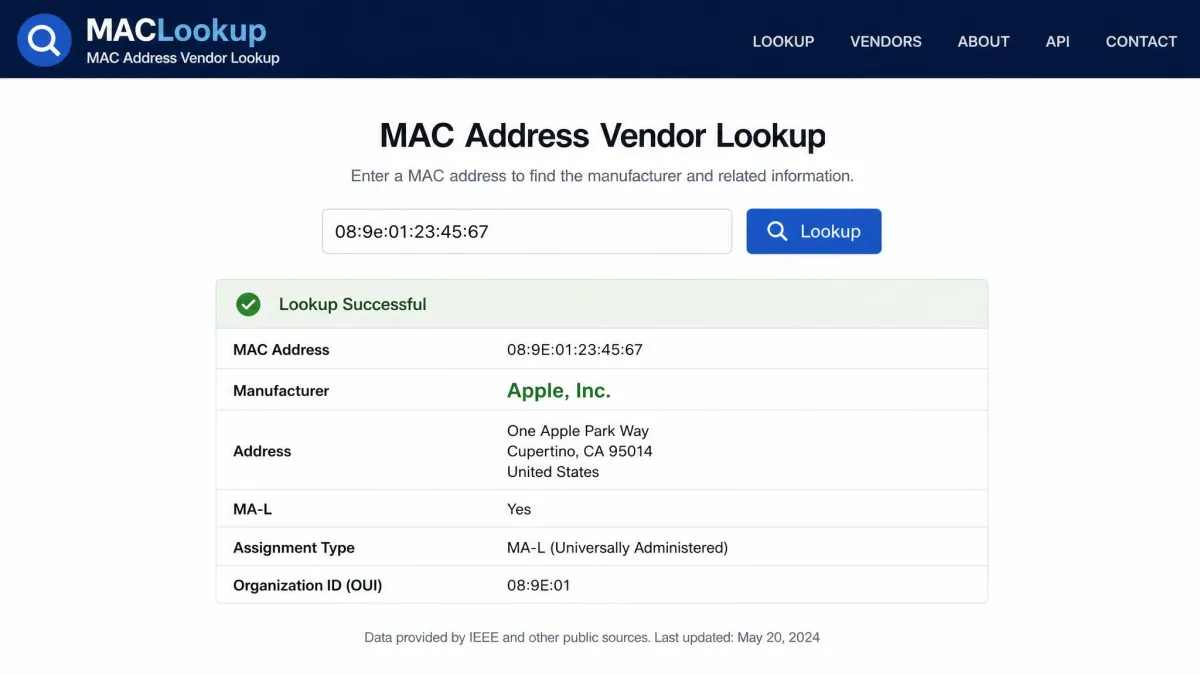Click the 'One Apple Park Way' address line
The height and width of the screenshot is (675, 1200).
pyautogui.click(x=578, y=431)
